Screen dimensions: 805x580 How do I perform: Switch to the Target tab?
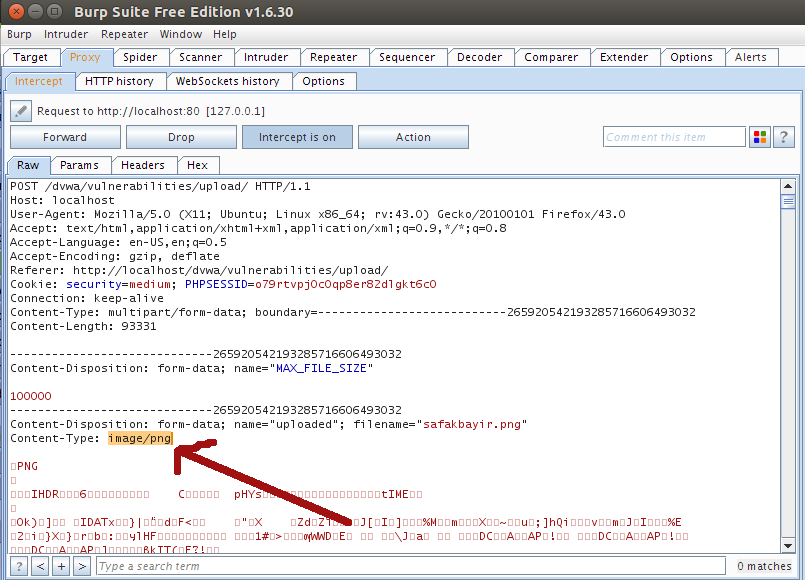[31, 57]
